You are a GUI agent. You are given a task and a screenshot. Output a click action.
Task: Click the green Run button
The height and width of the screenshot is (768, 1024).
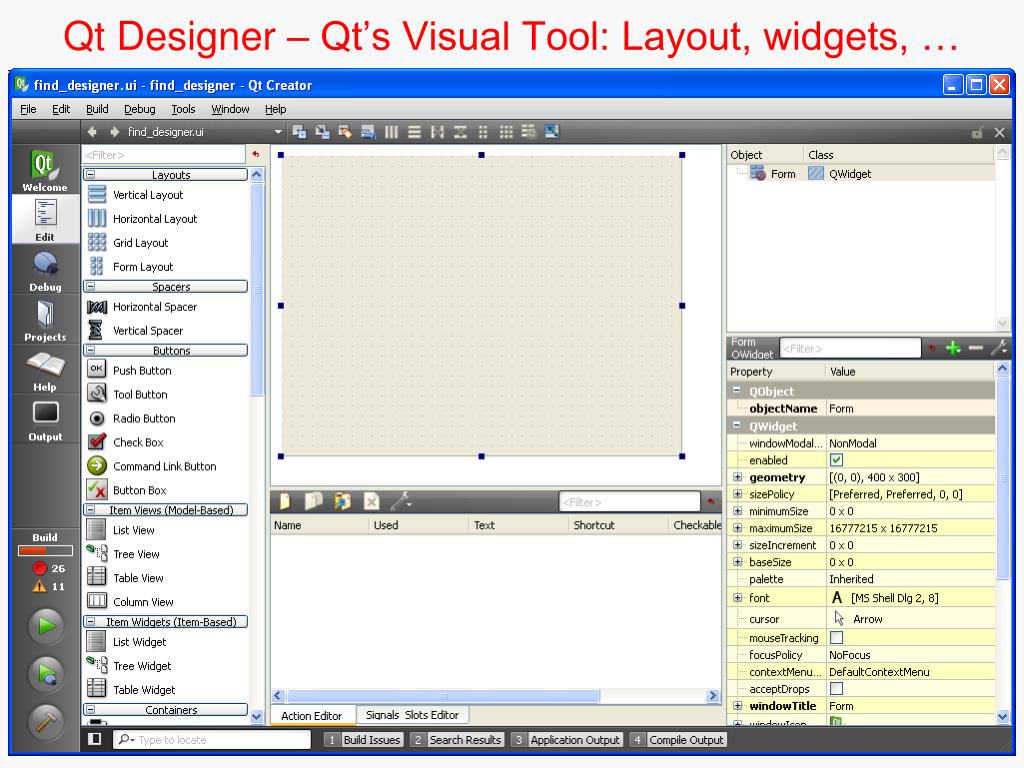point(46,626)
